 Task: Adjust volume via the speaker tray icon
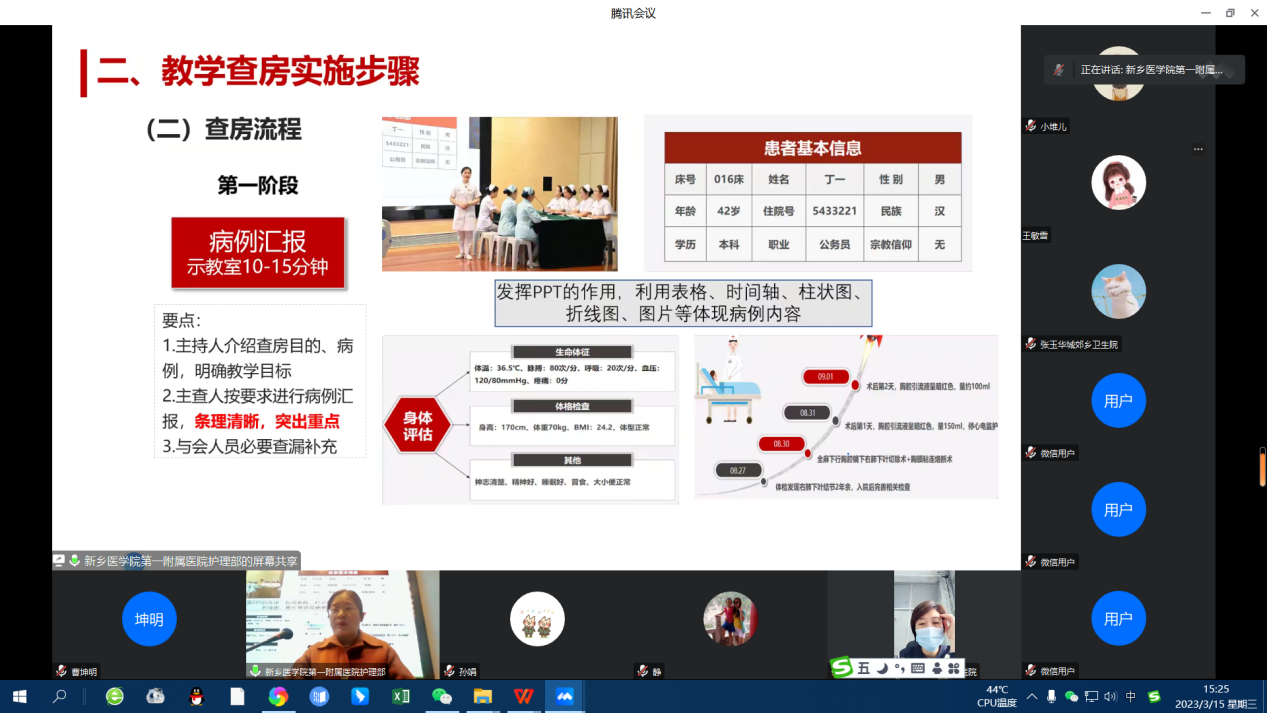click(x=1111, y=696)
